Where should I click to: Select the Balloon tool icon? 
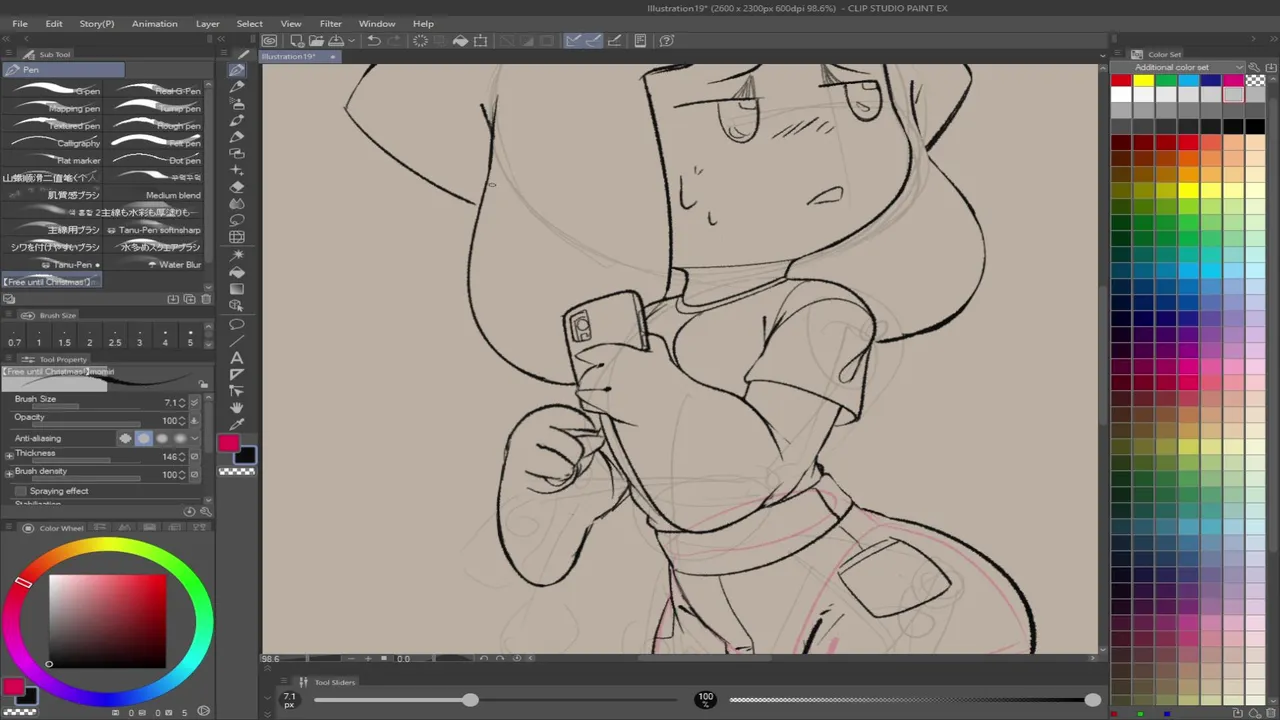(x=237, y=324)
